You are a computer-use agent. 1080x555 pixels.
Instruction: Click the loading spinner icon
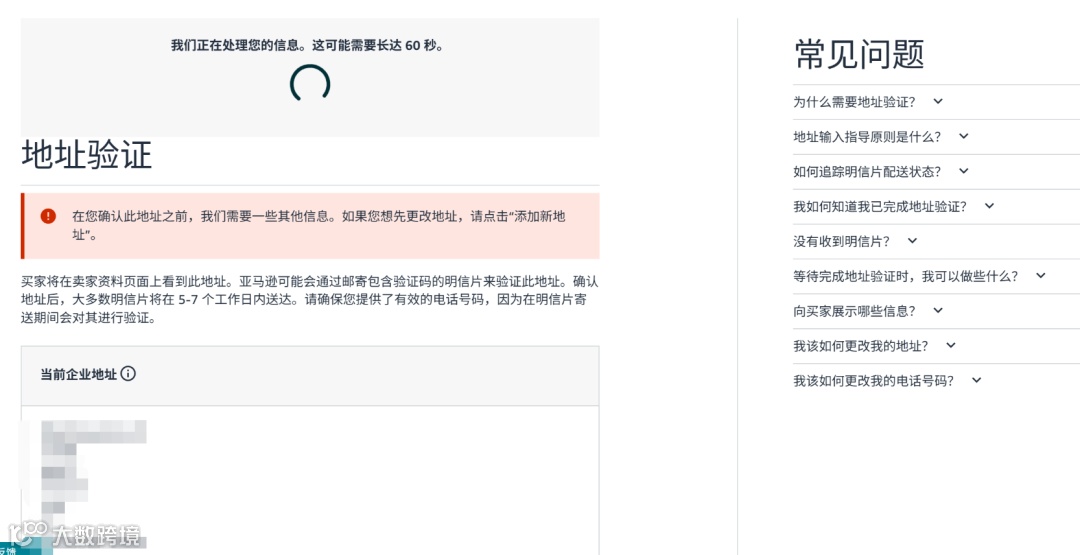[310, 83]
